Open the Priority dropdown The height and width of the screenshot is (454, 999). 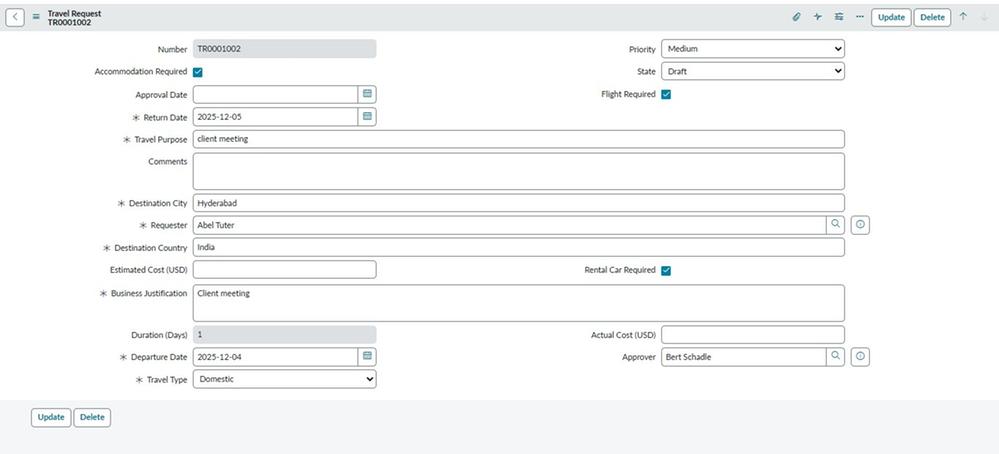coord(752,48)
